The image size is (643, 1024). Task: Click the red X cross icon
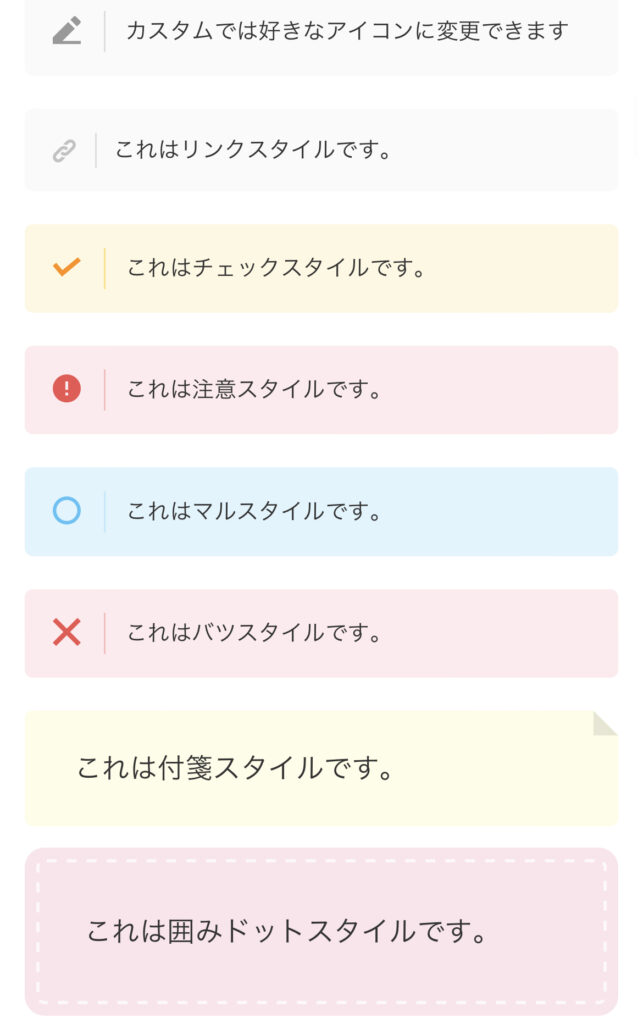tap(67, 633)
